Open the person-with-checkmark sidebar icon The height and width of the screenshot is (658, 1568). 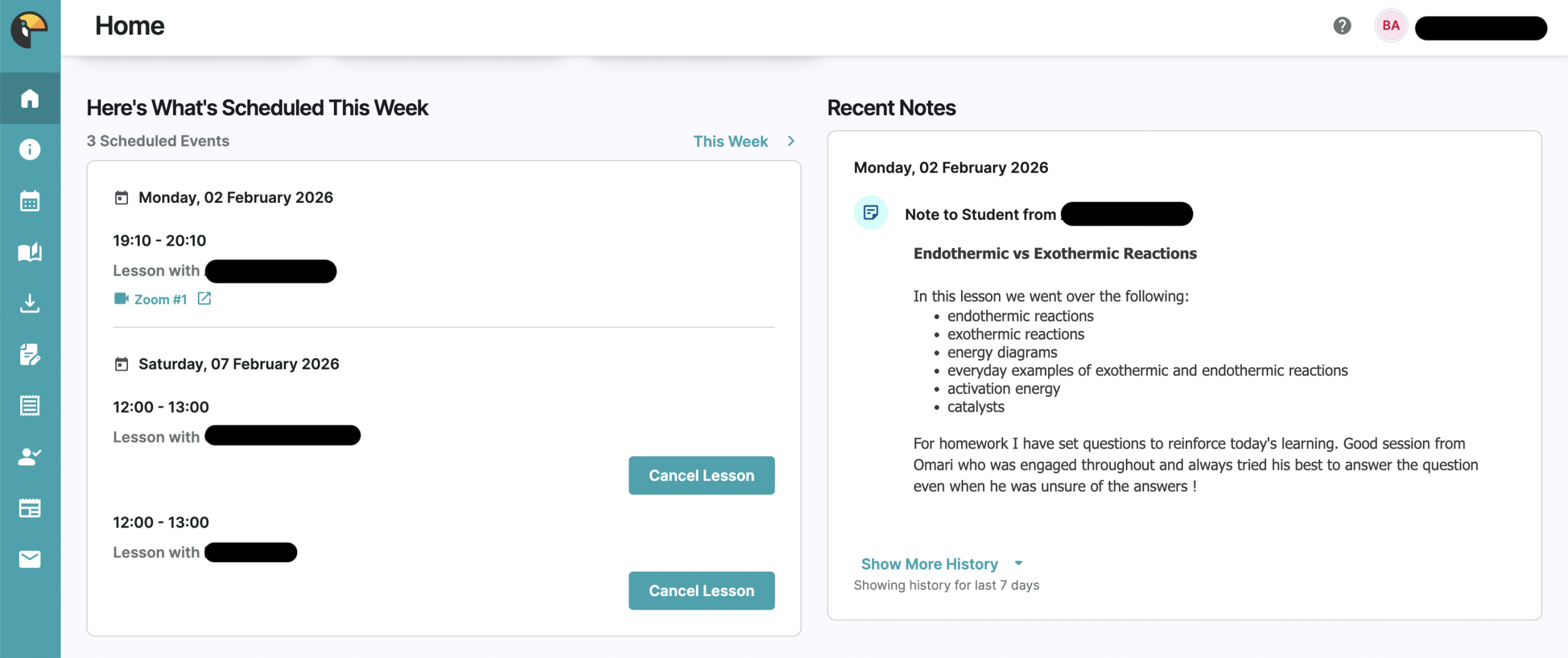pos(29,456)
